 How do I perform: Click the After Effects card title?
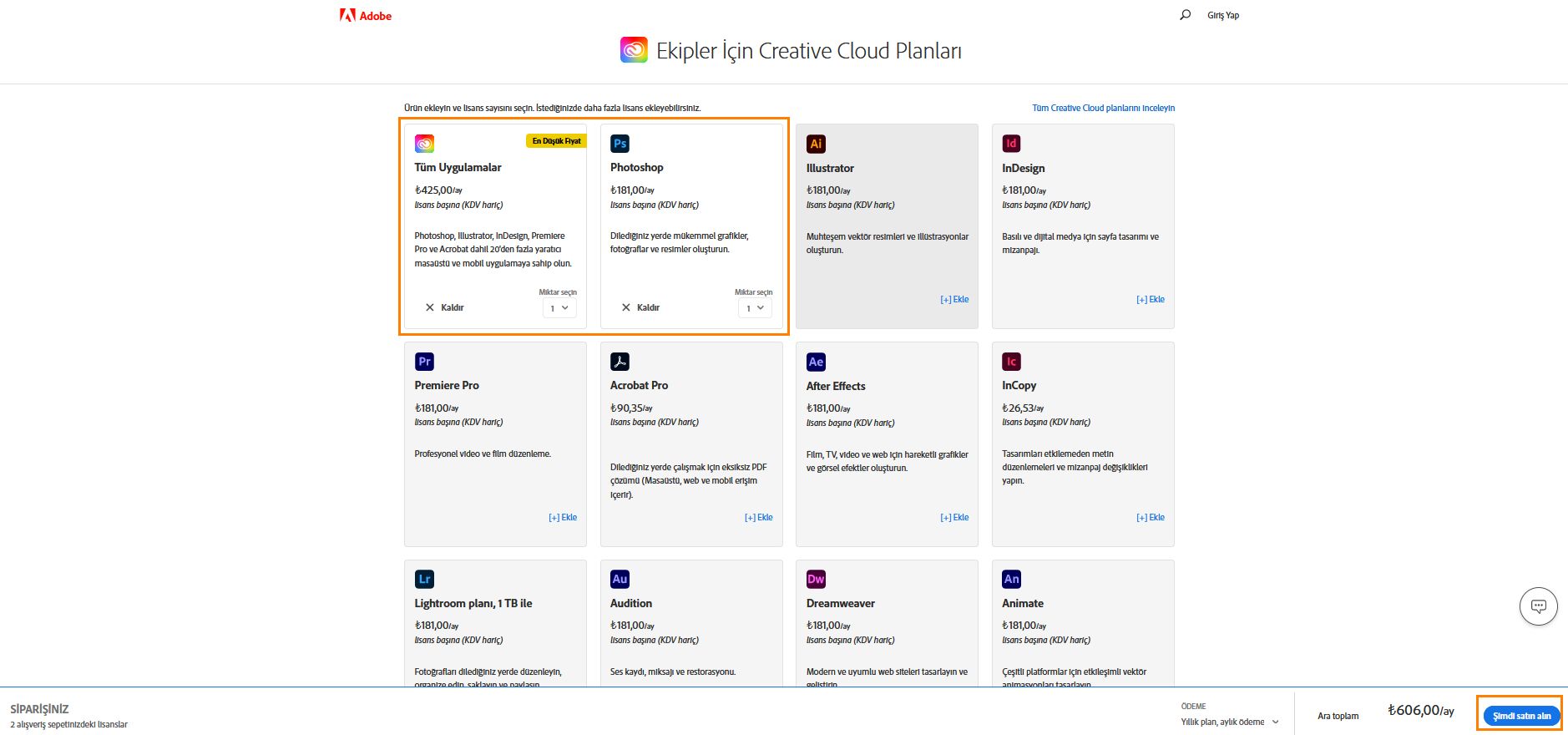click(x=836, y=386)
